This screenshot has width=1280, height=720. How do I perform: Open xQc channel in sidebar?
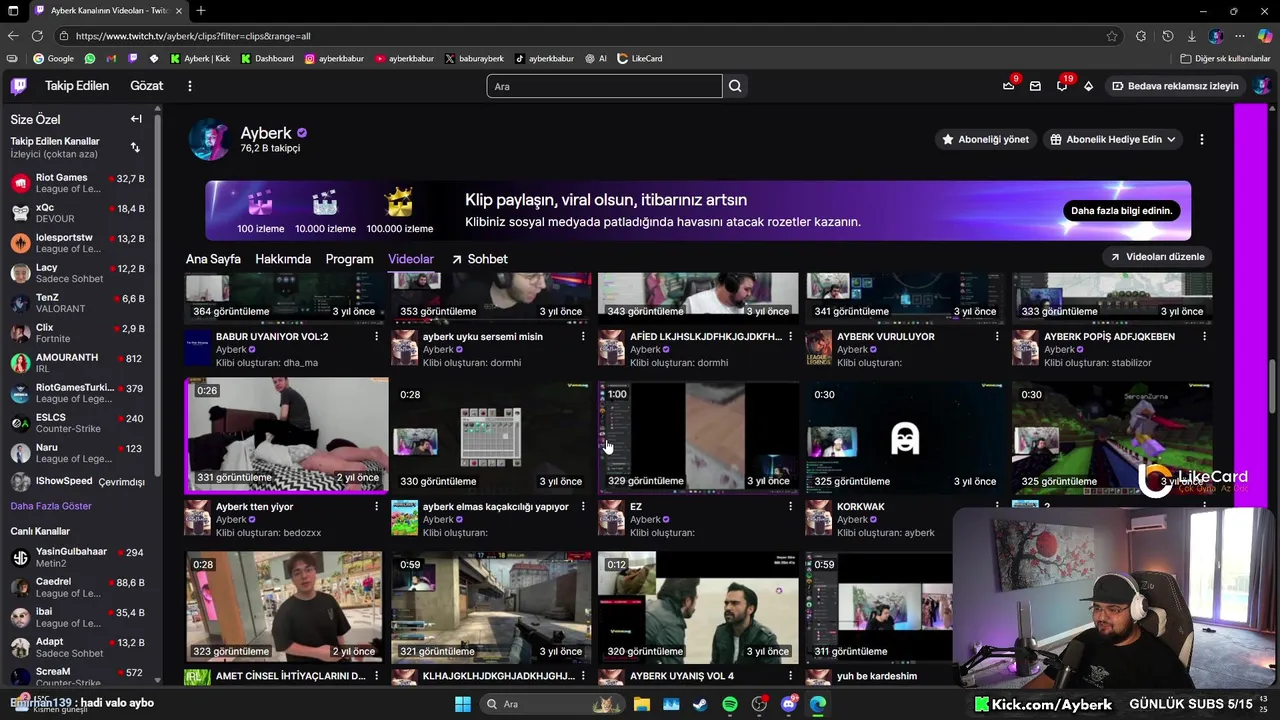point(80,213)
